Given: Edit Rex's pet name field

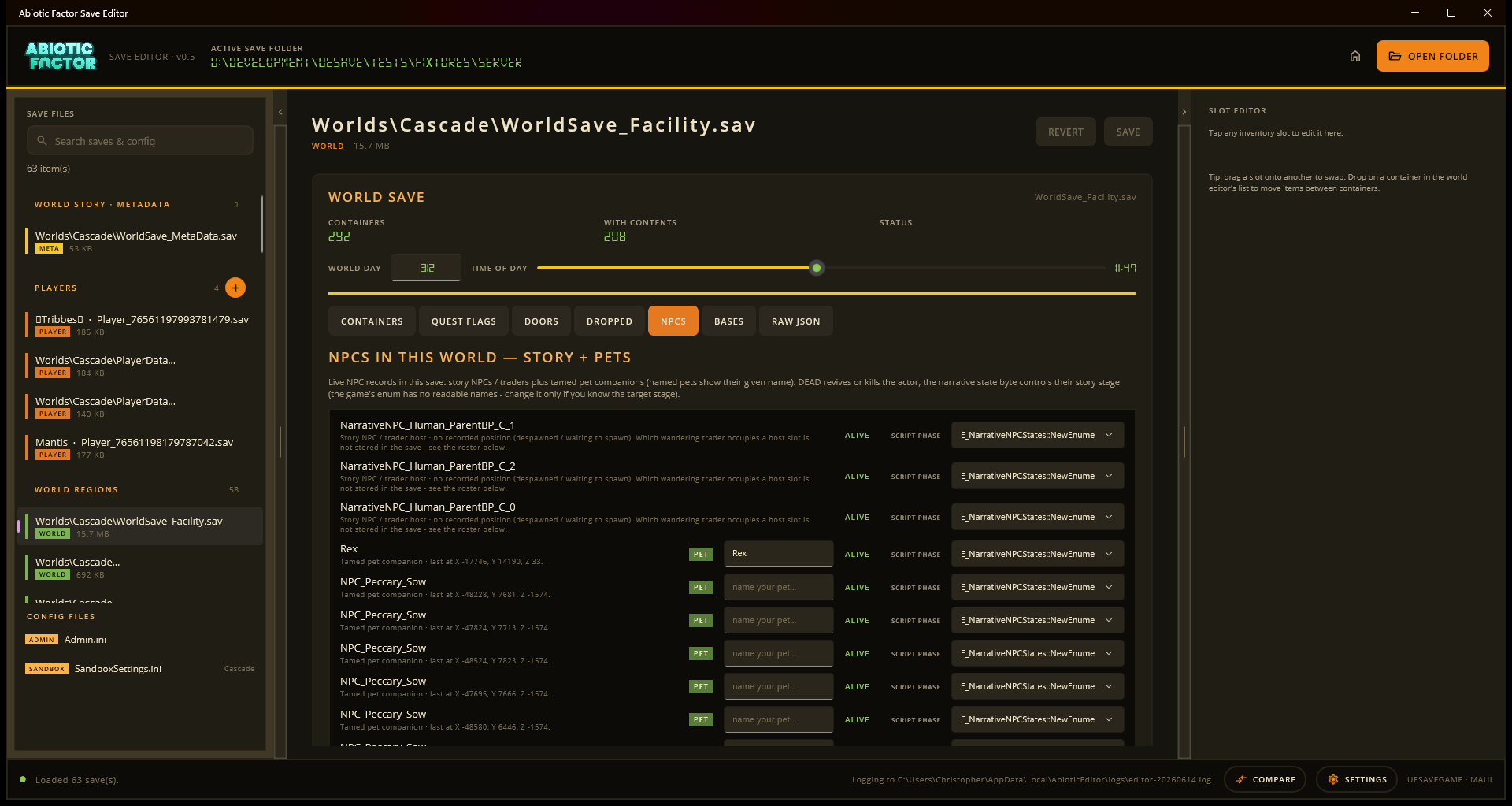Looking at the screenshot, I should [x=778, y=554].
